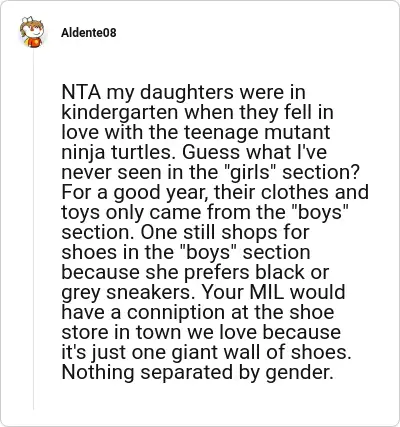
Task: Click the word "kindergarten" in the comment
Action: [x=120, y=113]
